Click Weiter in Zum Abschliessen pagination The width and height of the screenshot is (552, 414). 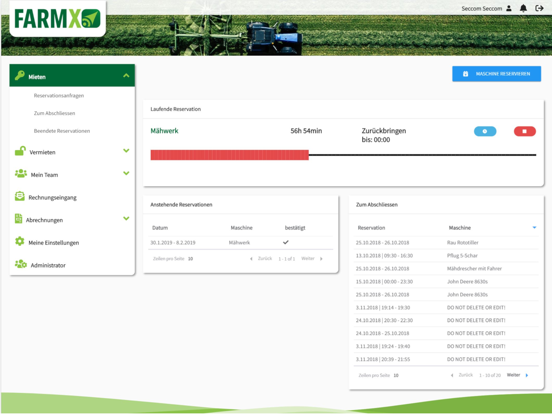click(513, 375)
